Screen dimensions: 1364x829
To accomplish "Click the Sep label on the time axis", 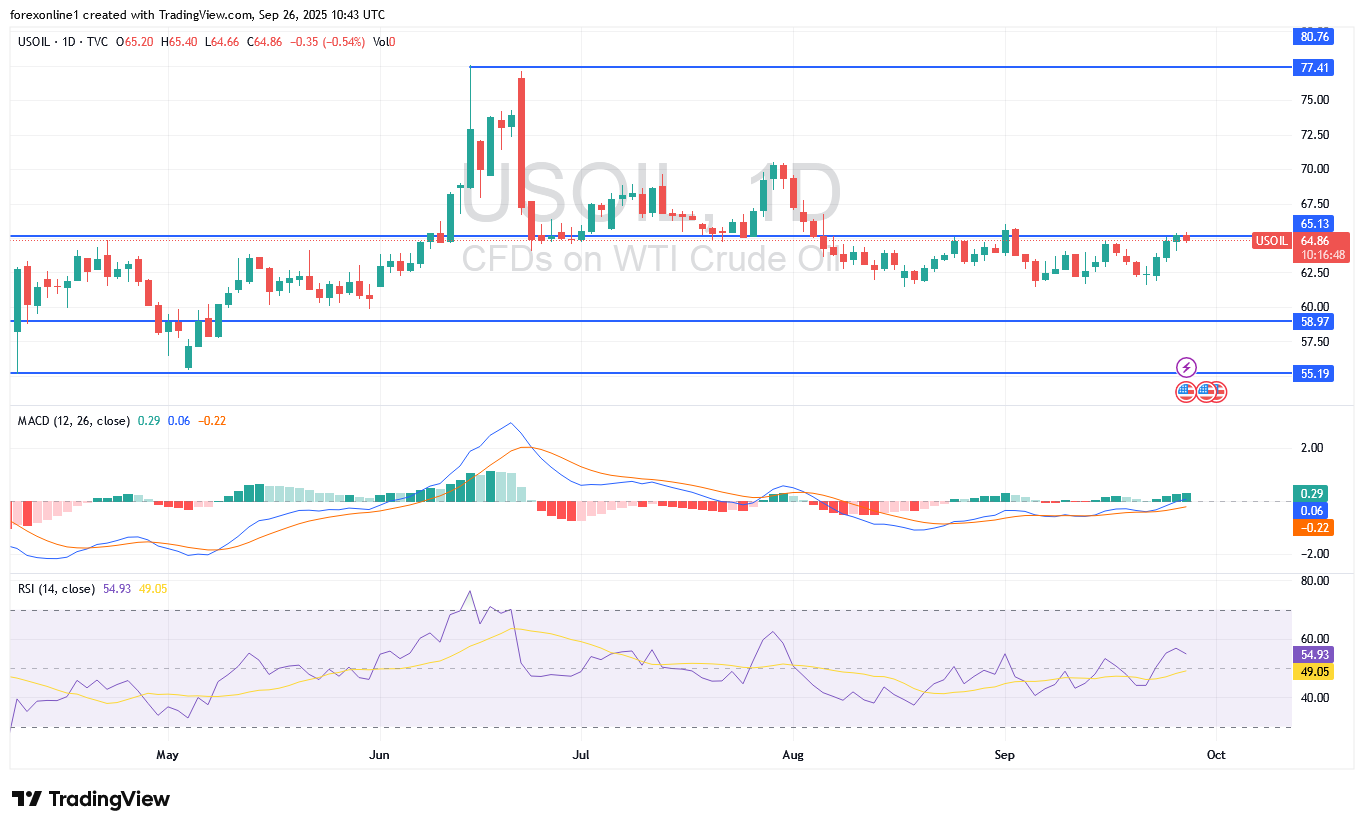I will click(x=1005, y=755).
